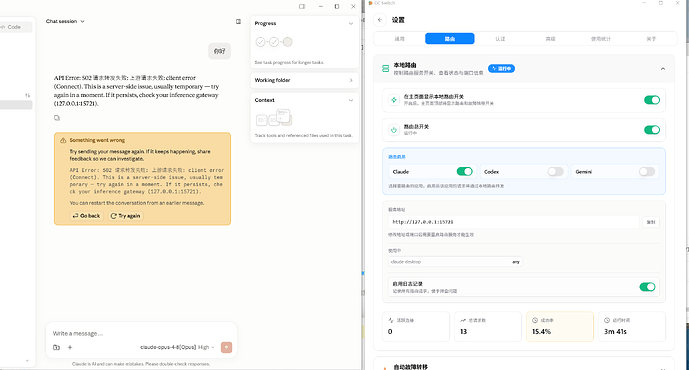This screenshot has width=689, height=370.
Task: Focus the Write a message input
Action: (x=141, y=334)
